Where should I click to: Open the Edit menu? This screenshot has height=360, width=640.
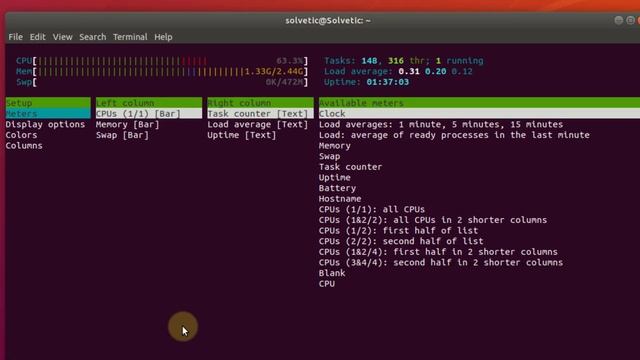[x=37, y=37]
